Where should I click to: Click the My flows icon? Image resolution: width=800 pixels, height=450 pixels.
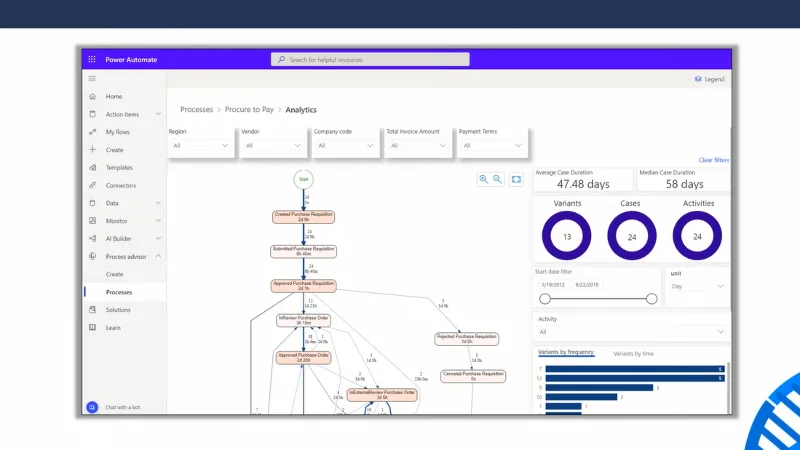pyautogui.click(x=92, y=132)
